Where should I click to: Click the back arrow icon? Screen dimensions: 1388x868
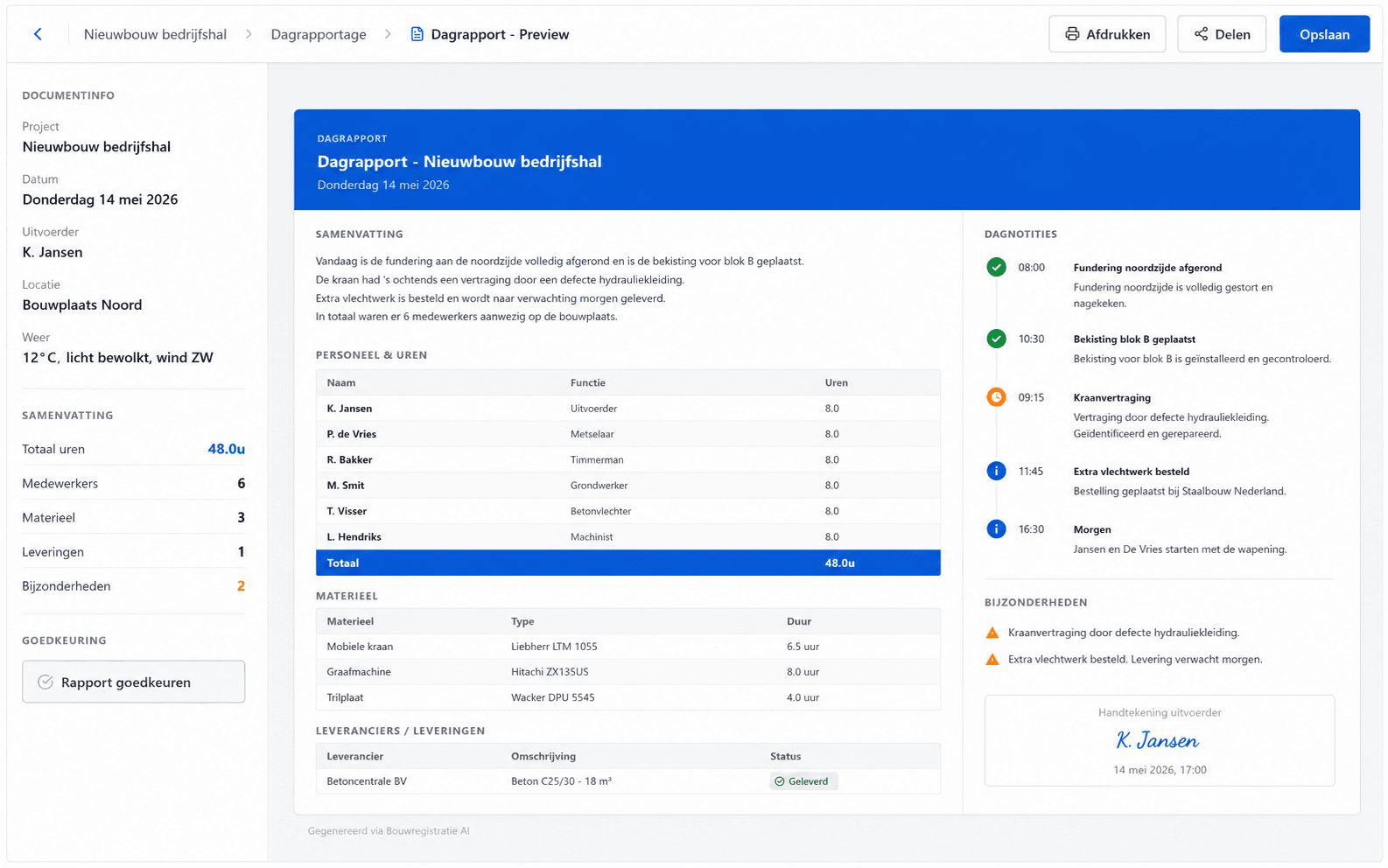tap(38, 34)
